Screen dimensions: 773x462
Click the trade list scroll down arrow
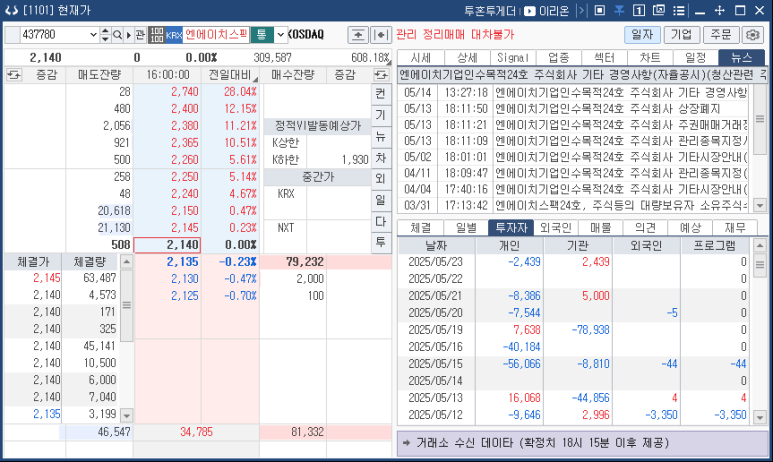point(127,415)
